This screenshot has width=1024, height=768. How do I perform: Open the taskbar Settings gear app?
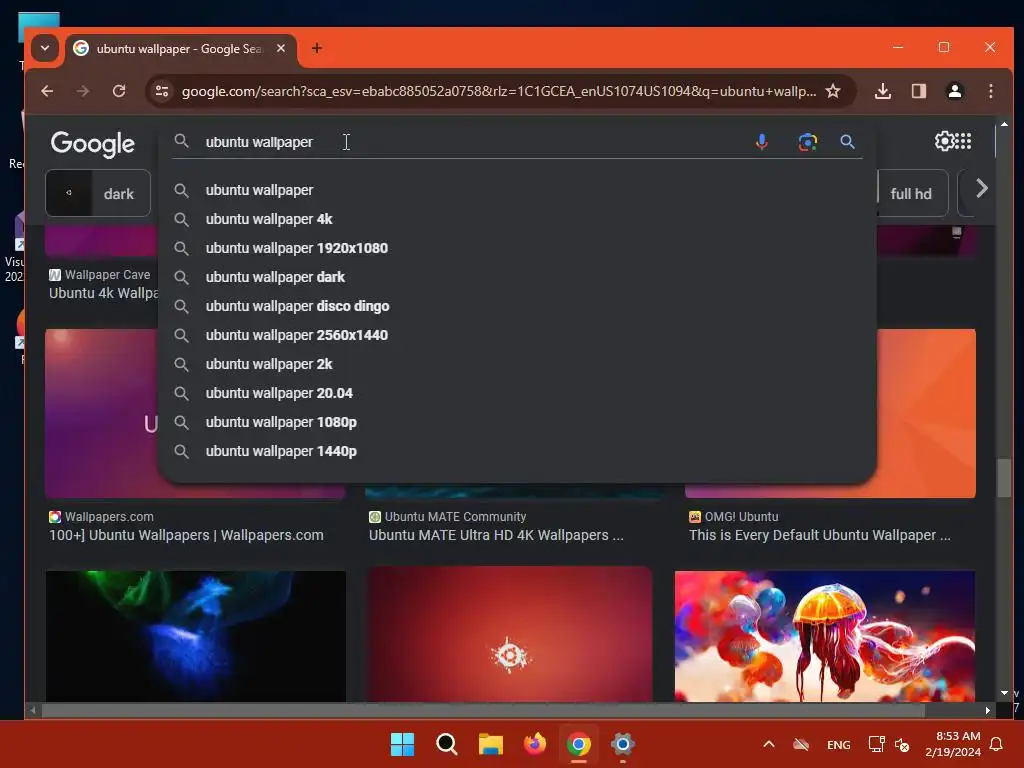623,744
